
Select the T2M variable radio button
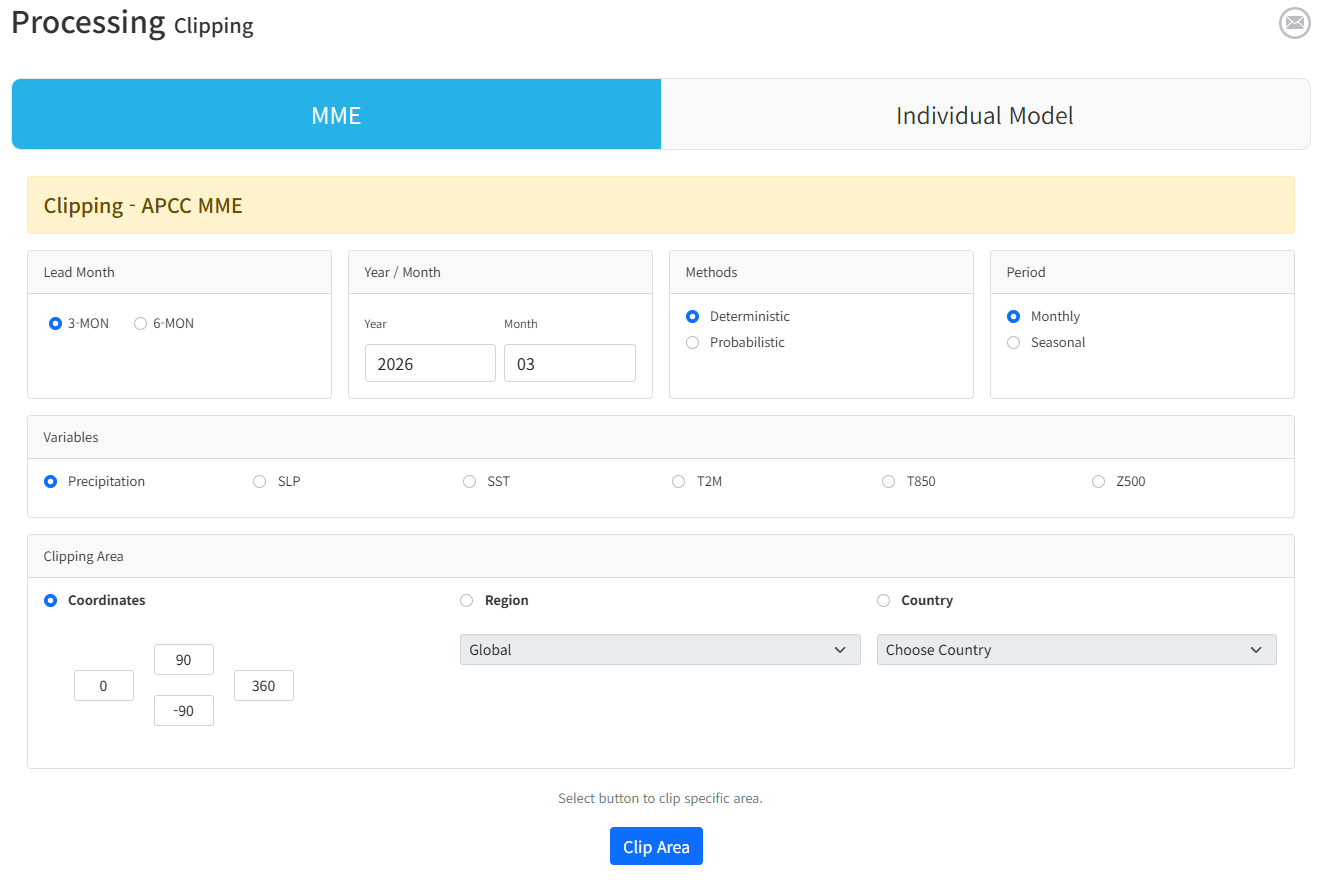tap(679, 482)
